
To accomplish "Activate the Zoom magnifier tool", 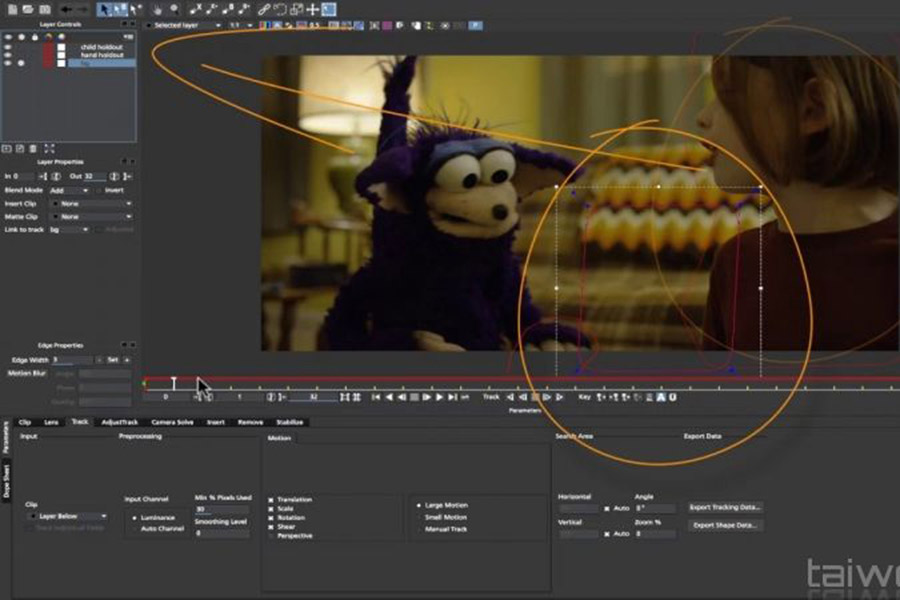I will tap(172, 8).
